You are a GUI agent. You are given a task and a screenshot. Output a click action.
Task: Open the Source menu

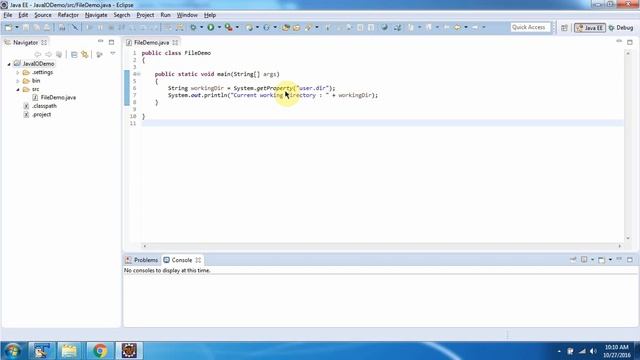coord(43,15)
